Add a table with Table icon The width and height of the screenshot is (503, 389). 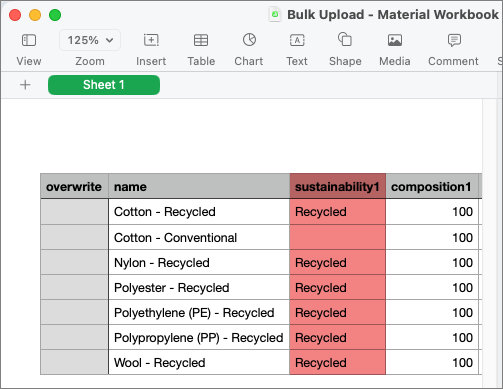[x=201, y=40]
